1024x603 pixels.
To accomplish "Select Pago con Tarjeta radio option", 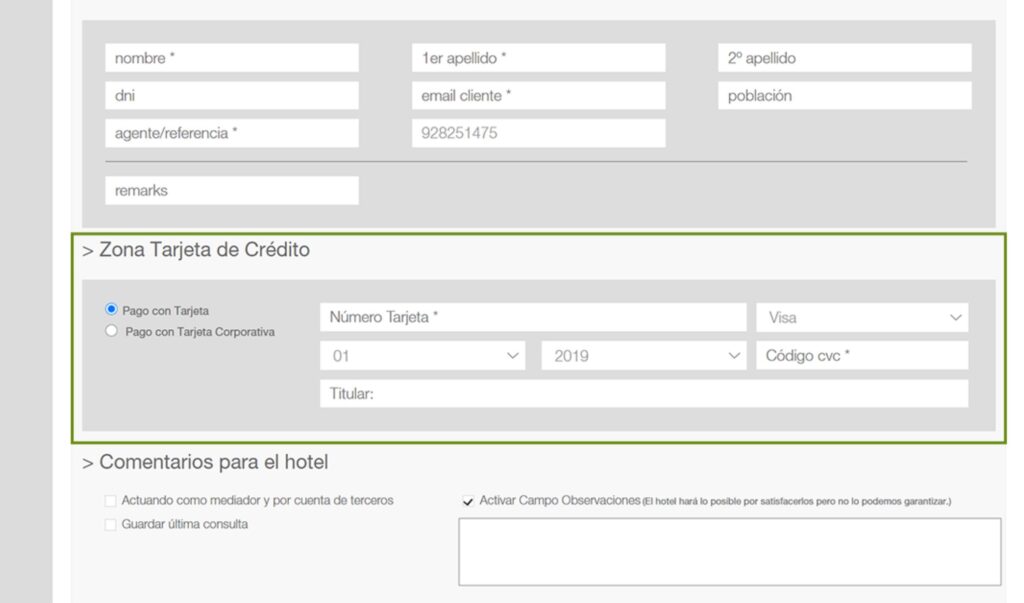I will (111, 310).
